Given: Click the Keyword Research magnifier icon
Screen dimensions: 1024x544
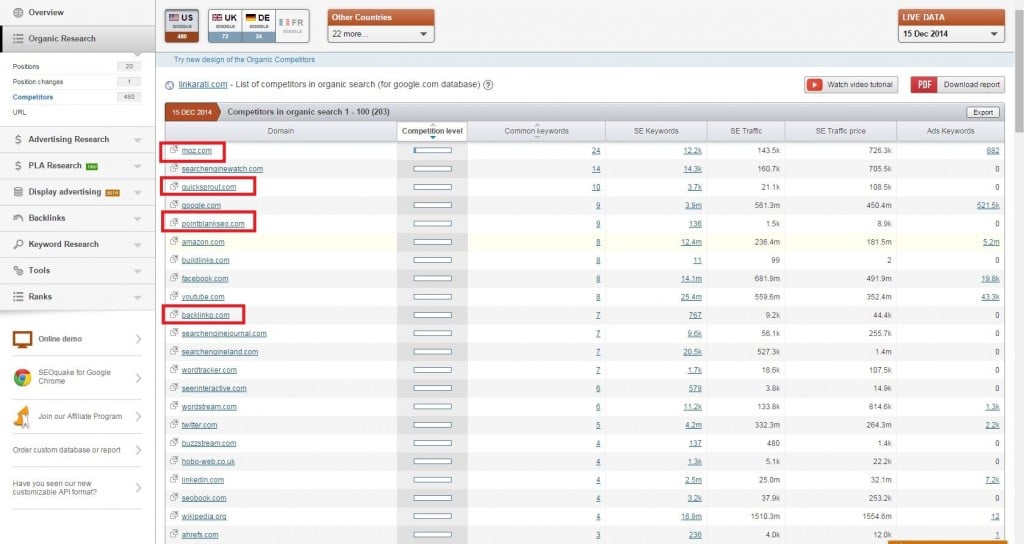Looking at the screenshot, I should tap(18, 244).
